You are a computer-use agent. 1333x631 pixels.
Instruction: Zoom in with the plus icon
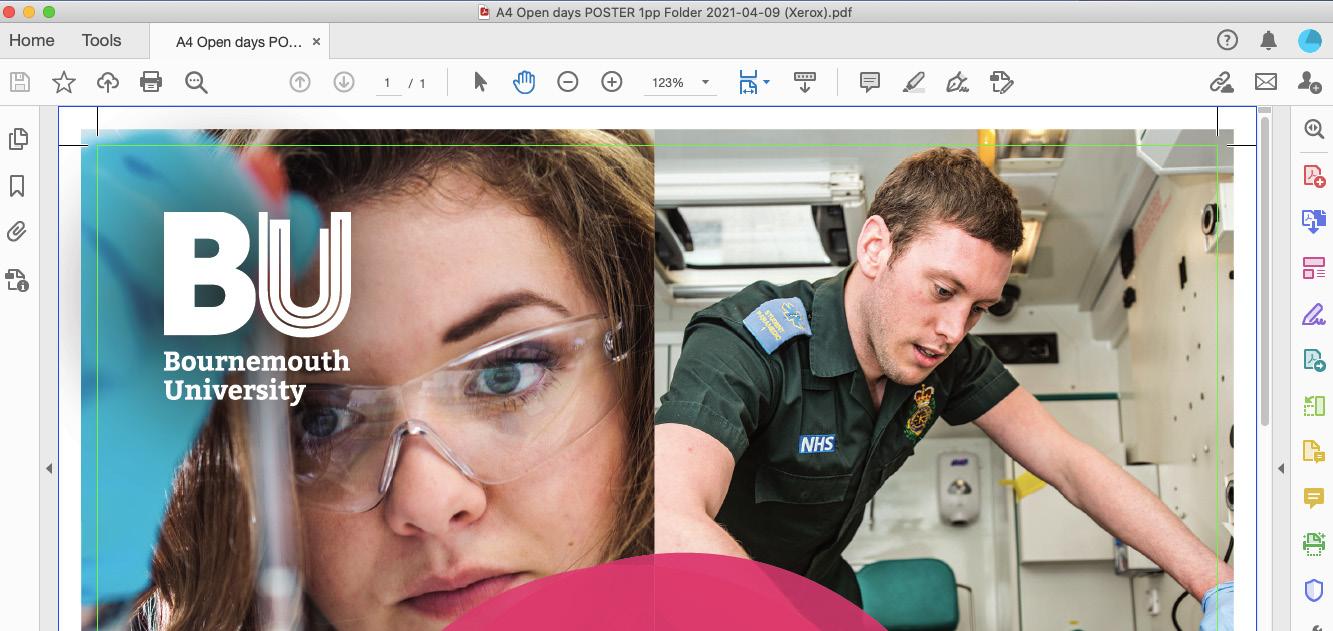(612, 82)
